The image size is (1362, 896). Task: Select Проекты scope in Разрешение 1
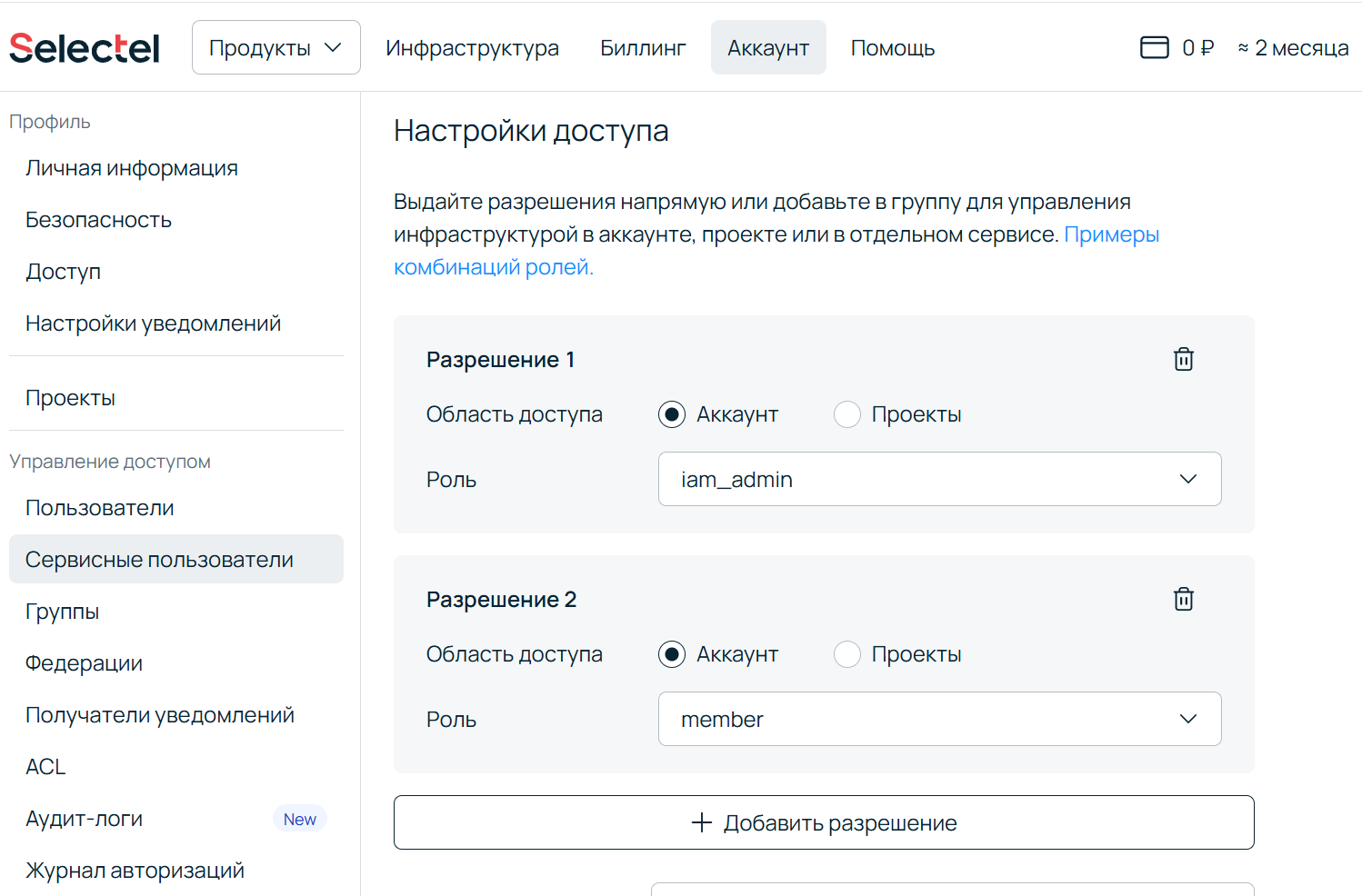(847, 413)
